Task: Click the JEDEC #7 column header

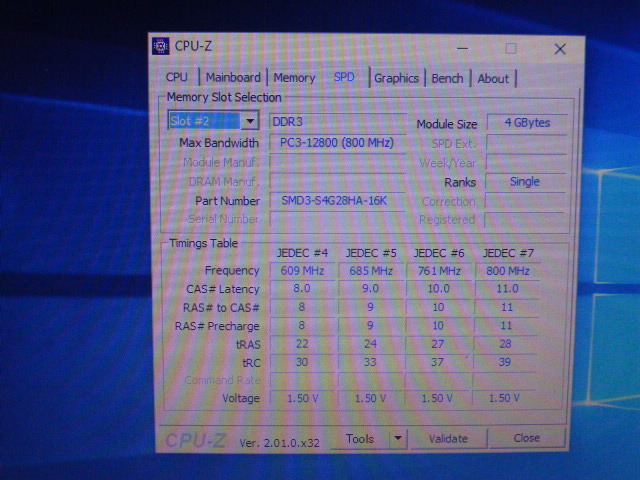Action: click(x=508, y=253)
